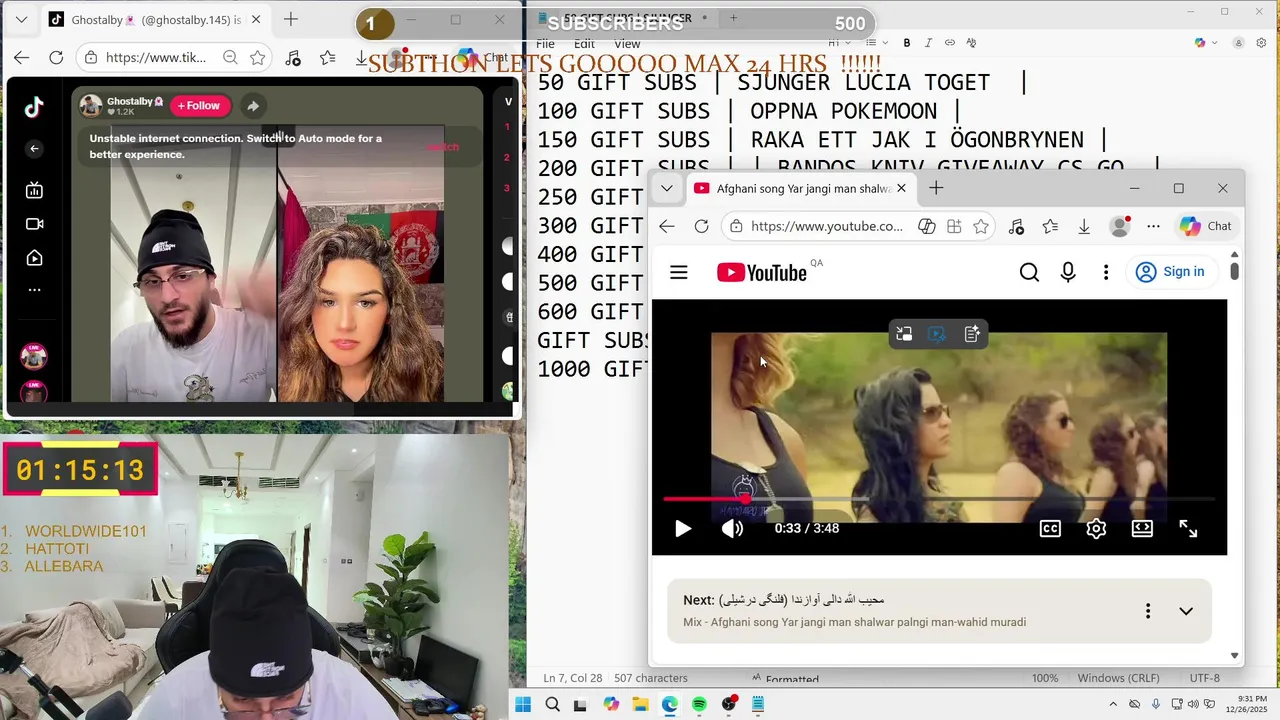Add YouTube page to favorites star
Viewport: 1280px width, 720px height.
point(981,227)
